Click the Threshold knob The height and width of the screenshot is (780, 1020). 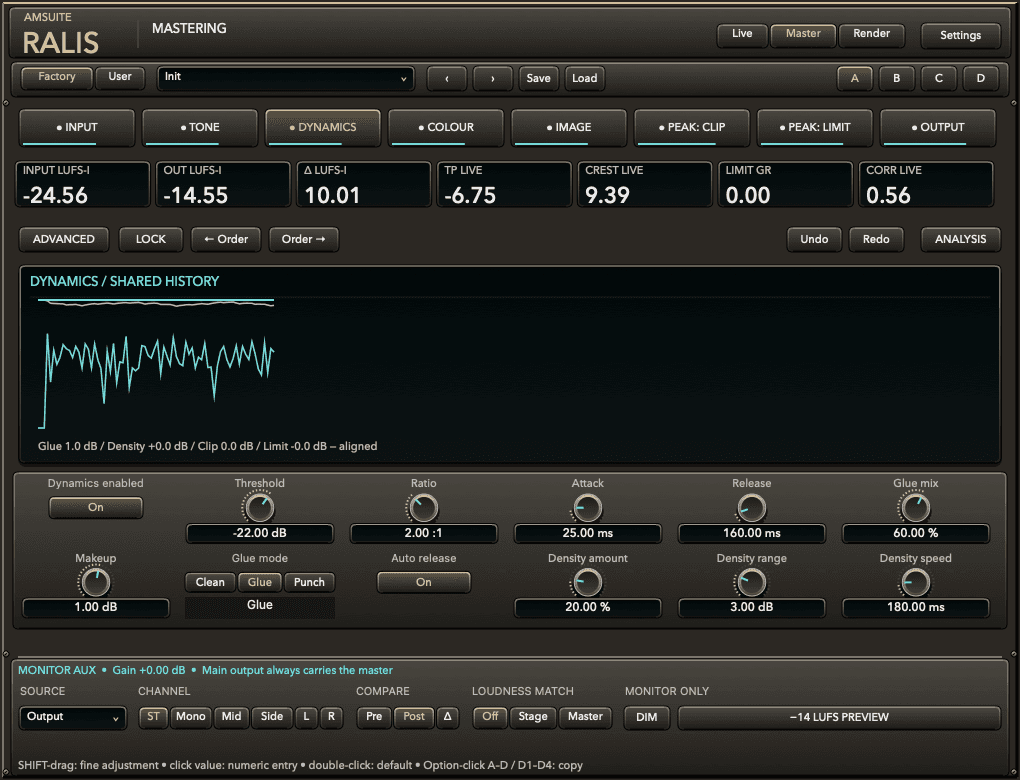point(260,508)
